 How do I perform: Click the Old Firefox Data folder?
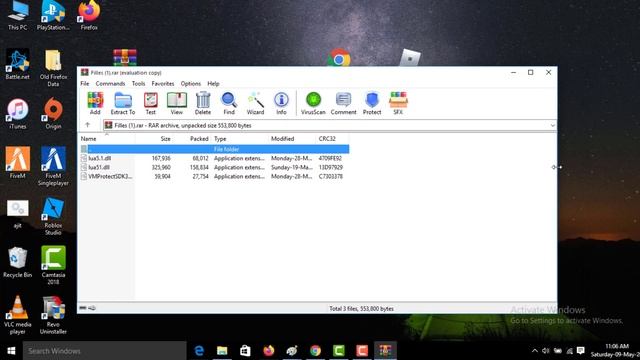(x=53, y=68)
